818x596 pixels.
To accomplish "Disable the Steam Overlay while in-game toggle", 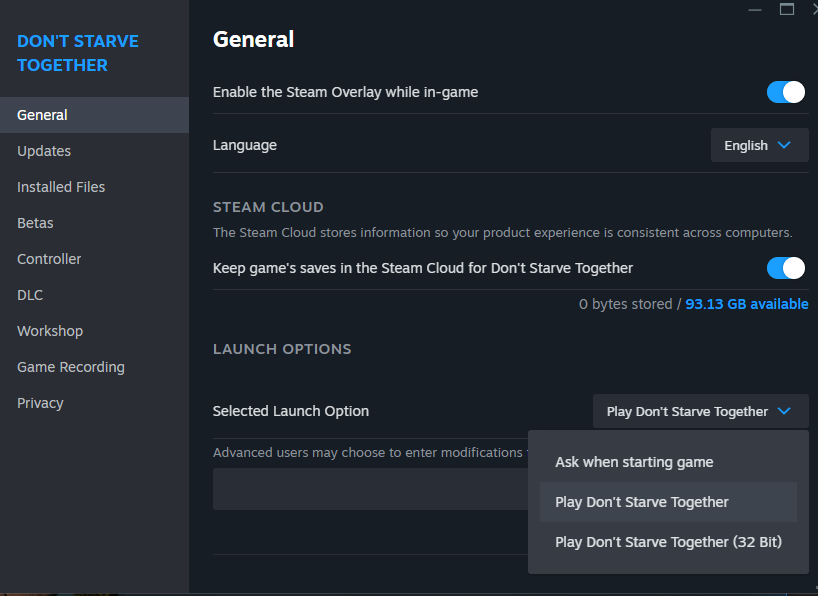I will [785, 92].
